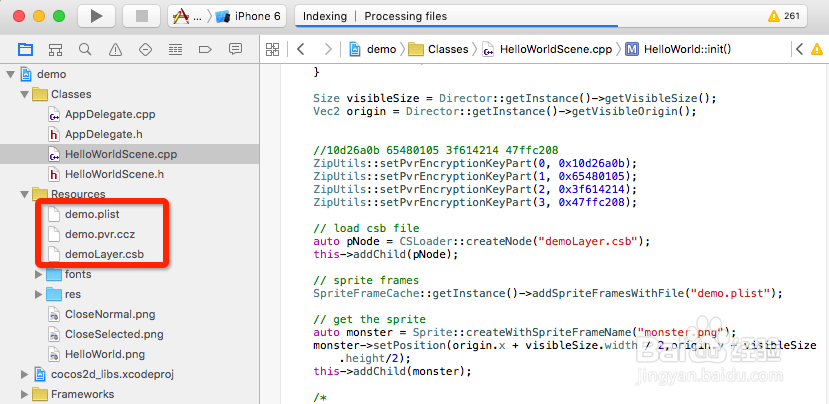Image resolution: width=829 pixels, height=404 pixels.
Task: Collapse the demo project root
Action: click(11, 74)
